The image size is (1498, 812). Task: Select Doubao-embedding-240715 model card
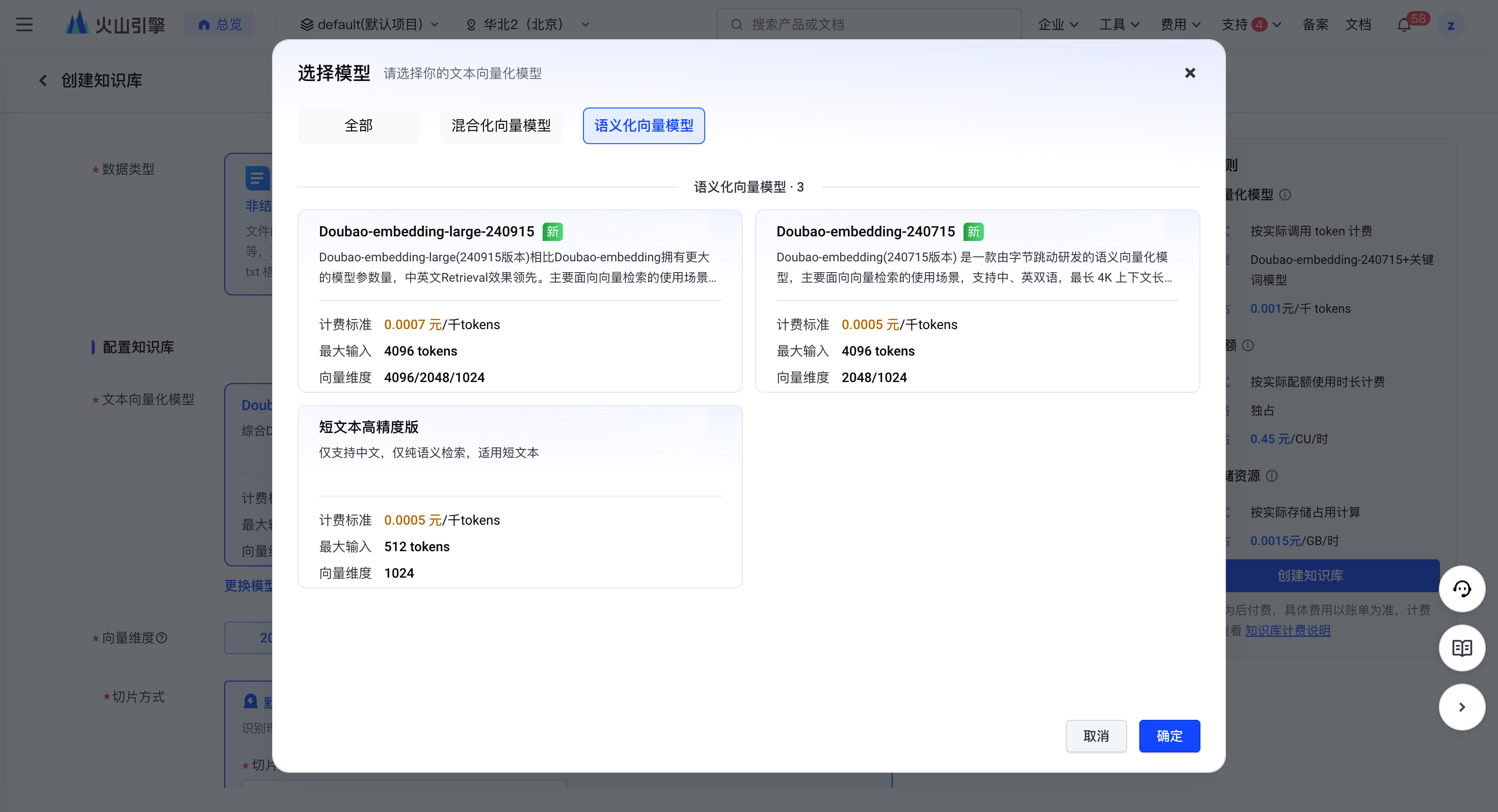[977, 301]
